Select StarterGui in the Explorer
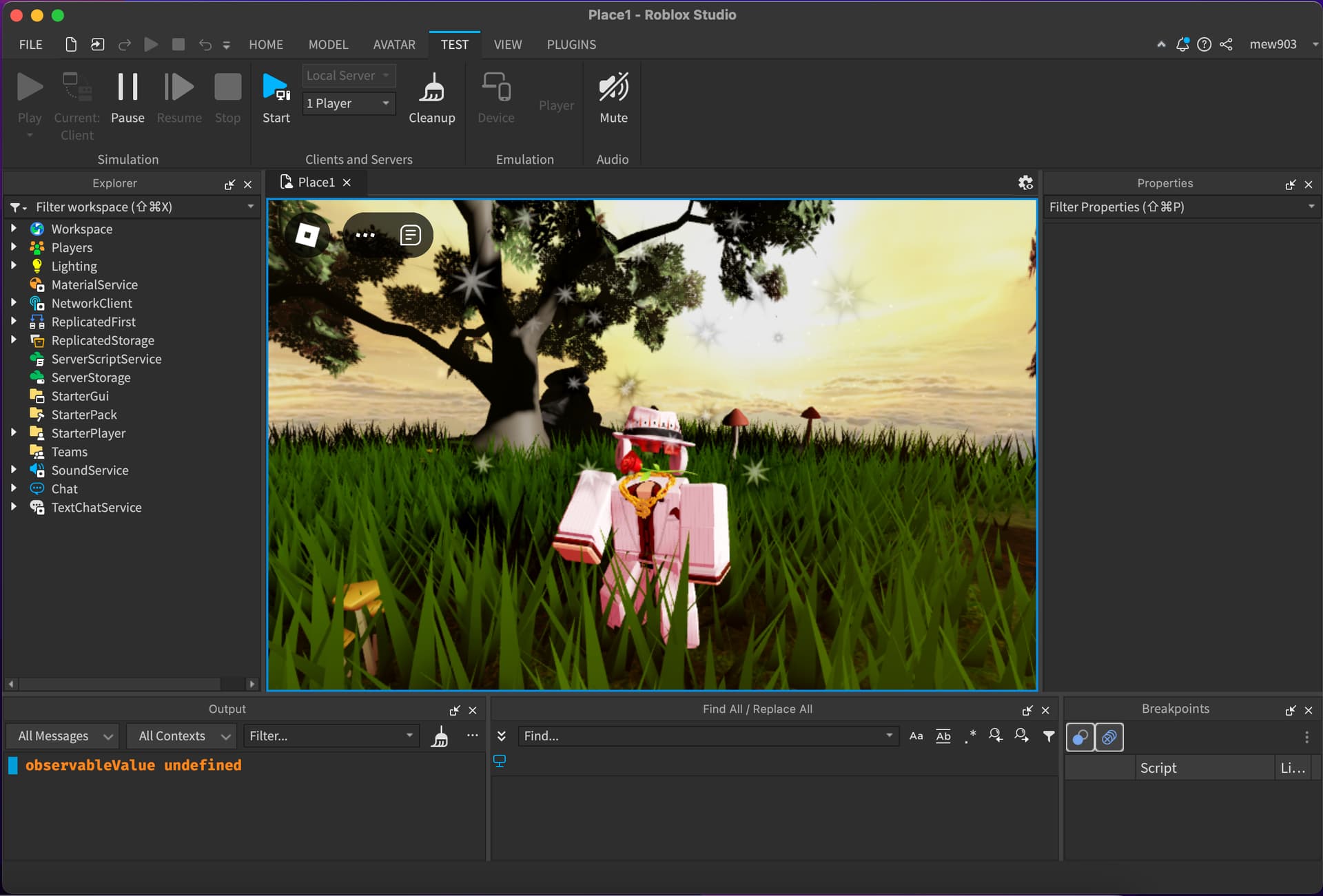 pos(80,396)
